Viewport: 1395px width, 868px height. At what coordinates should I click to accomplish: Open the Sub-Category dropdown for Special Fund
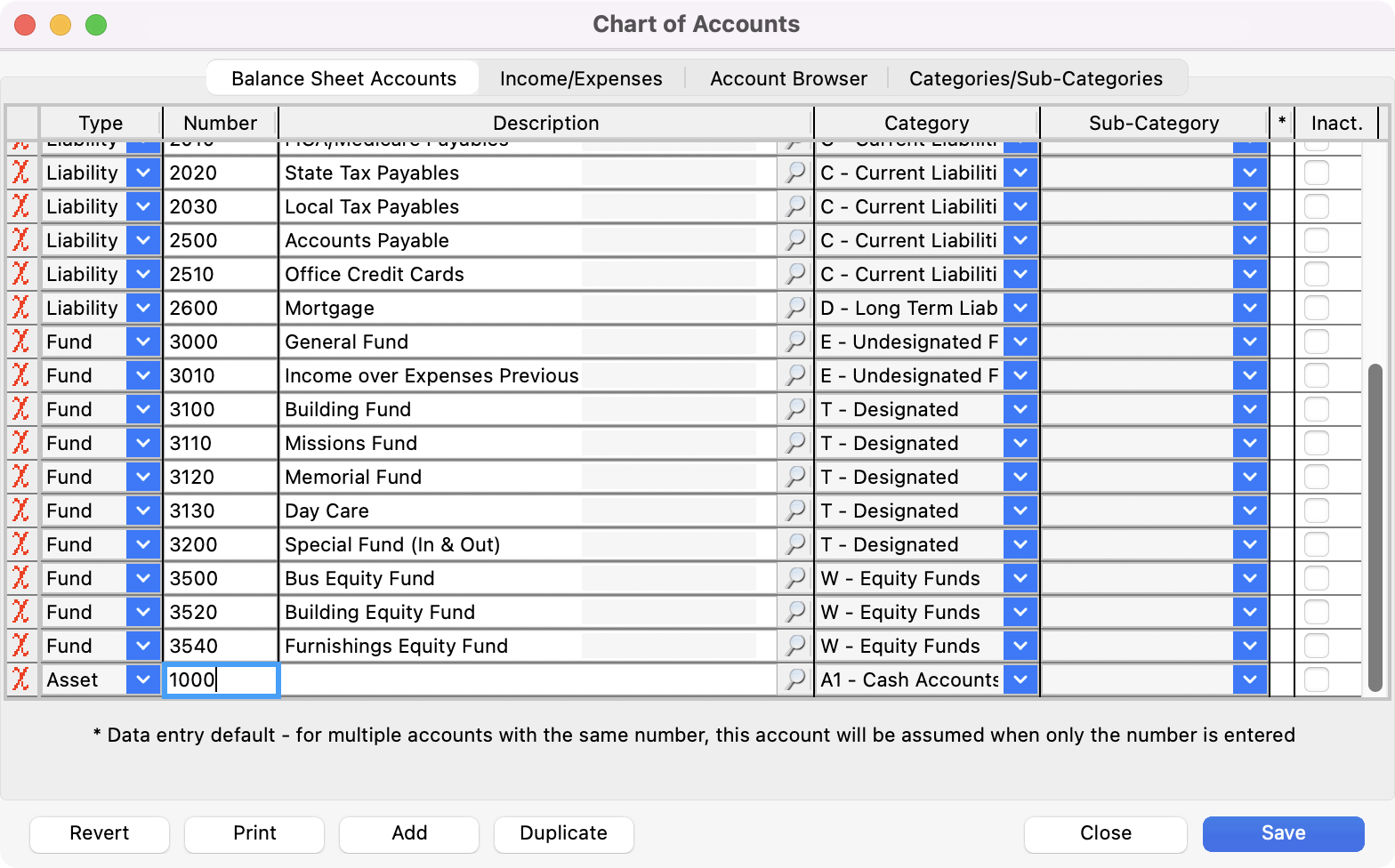click(x=1249, y=544)
